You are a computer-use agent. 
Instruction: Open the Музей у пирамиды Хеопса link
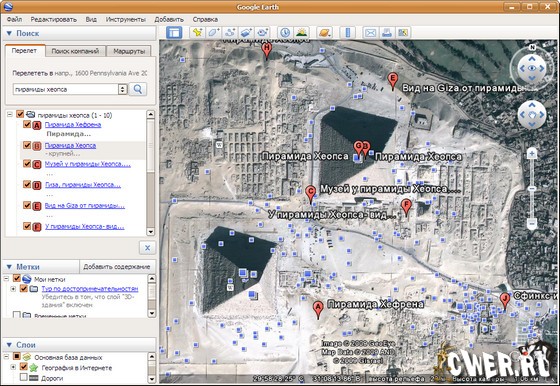coord(88,164)
